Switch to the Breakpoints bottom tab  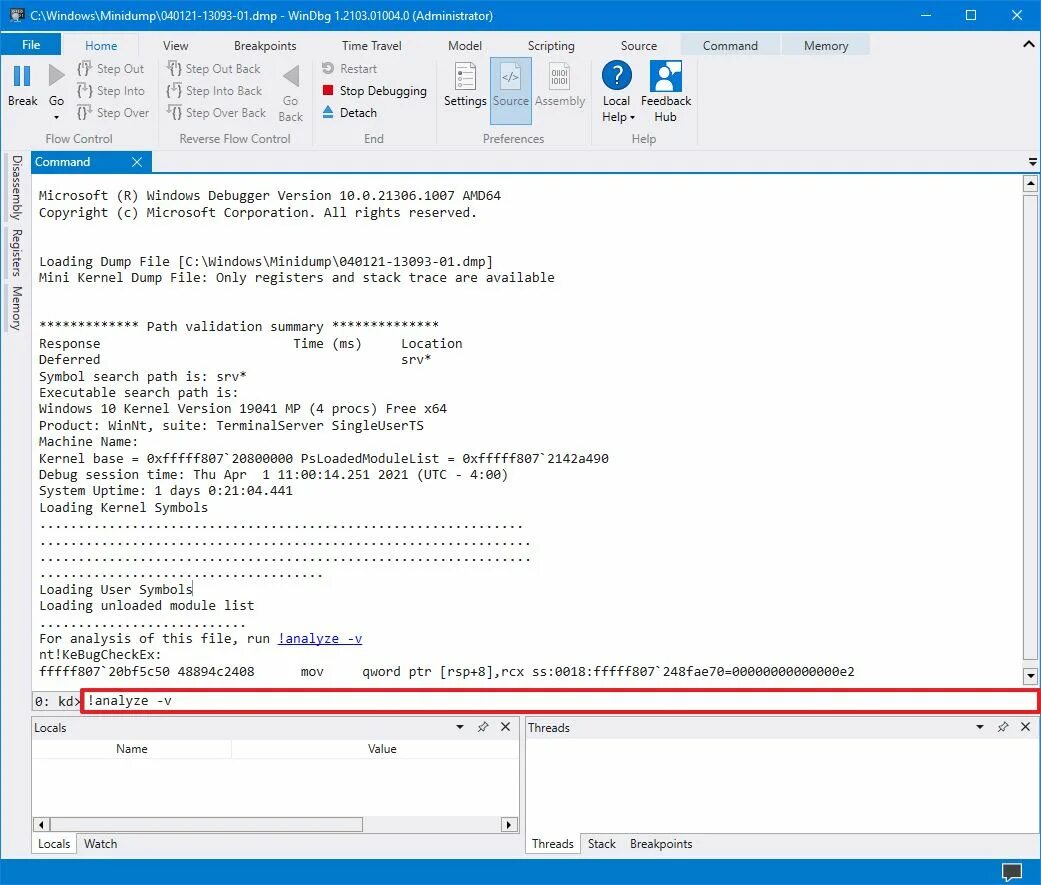tap(661, 844)
